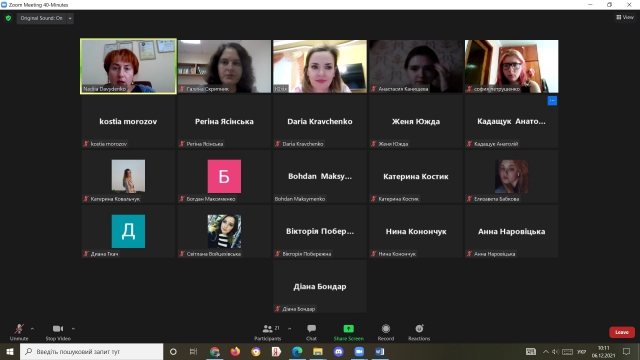Image resolution: width=640 pixels, height=360 pixels.
Task: Unmute the microphone
Action: pos(19,332)
